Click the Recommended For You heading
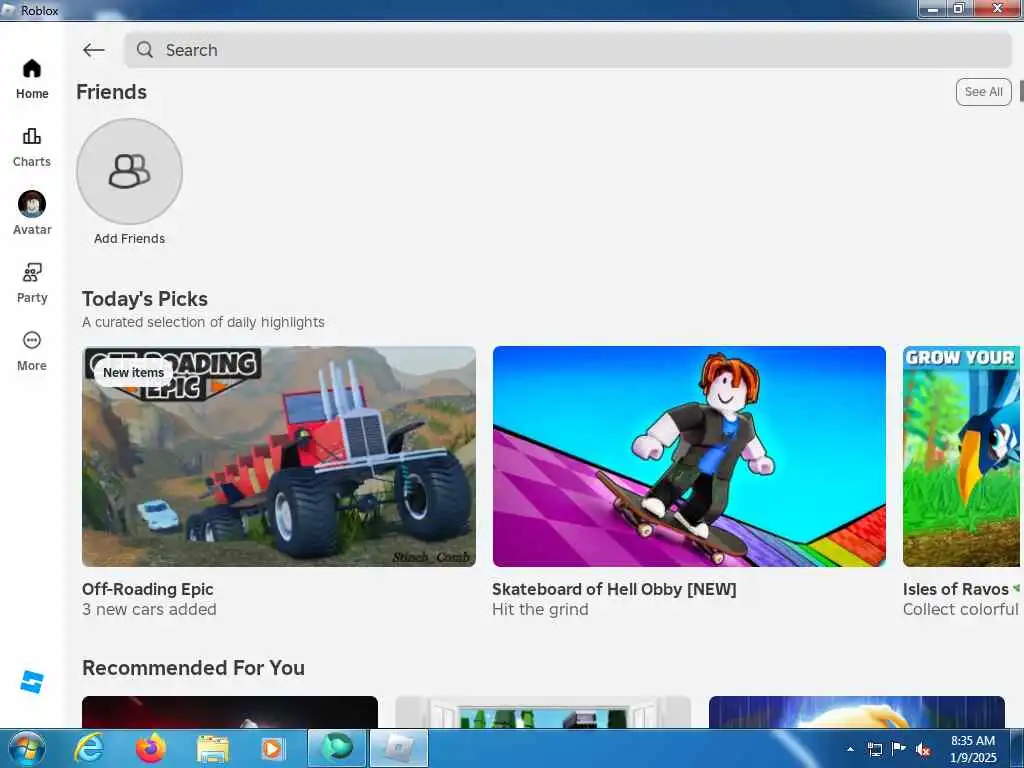The image size is (1024, 768). click(x=193, y=667)
